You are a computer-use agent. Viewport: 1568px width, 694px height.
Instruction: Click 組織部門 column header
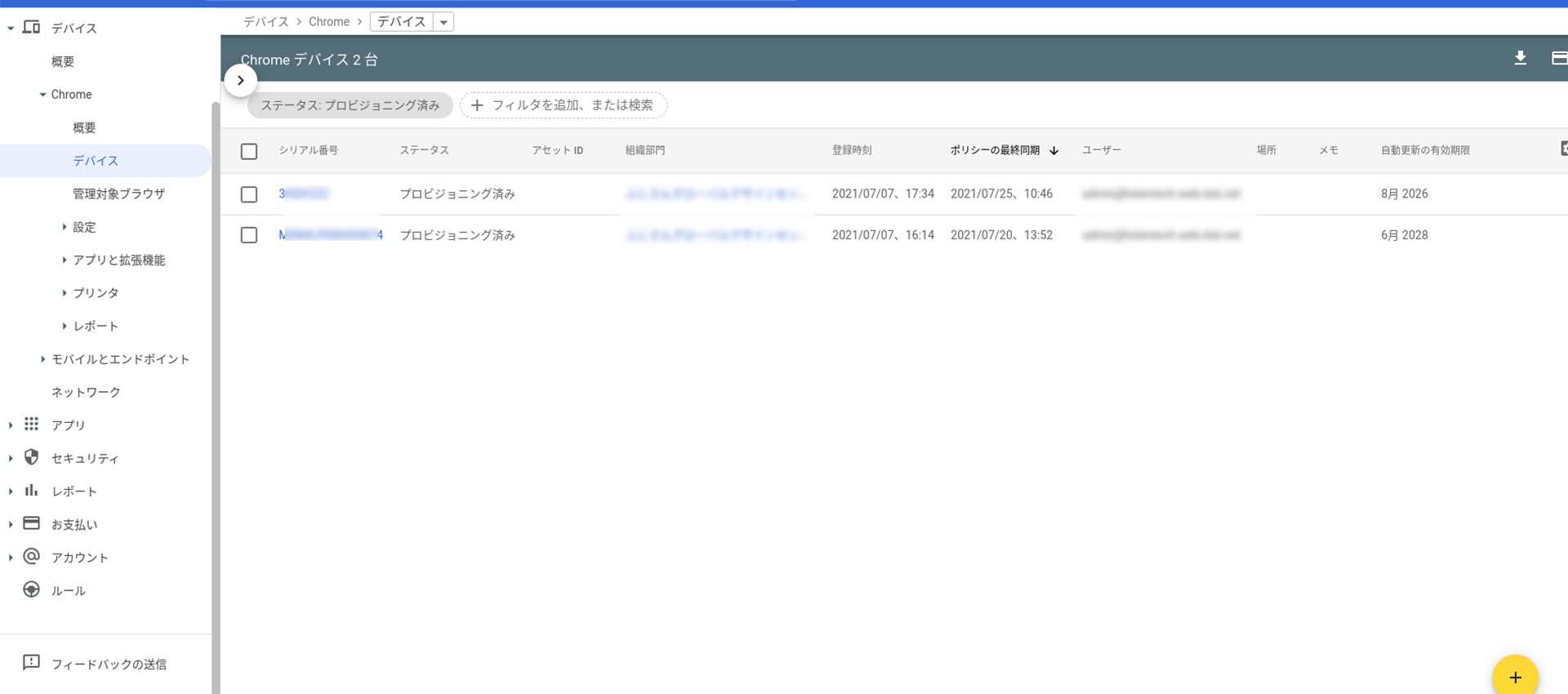(645, 150)
